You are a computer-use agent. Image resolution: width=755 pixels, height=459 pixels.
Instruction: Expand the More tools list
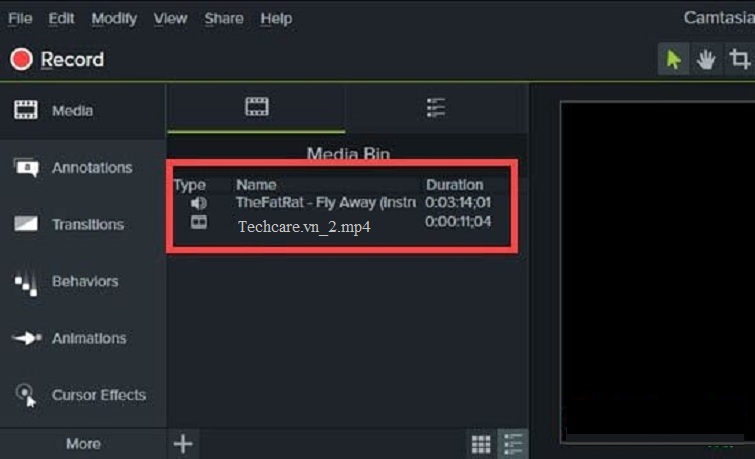click(83, 444)
